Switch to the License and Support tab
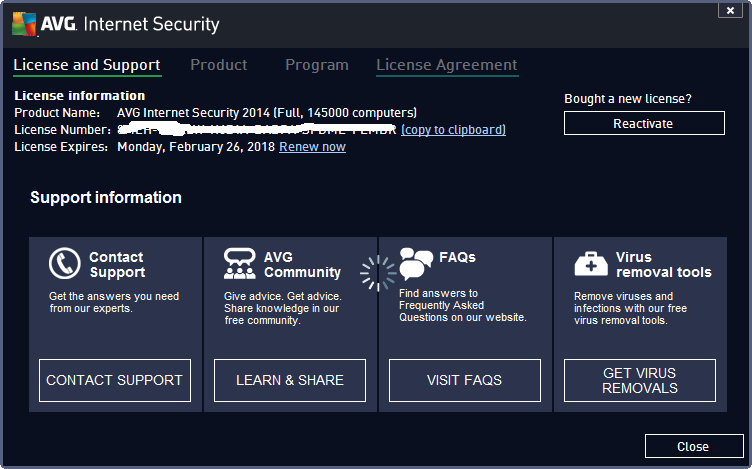The width and height of the screenshot is (752, 469). pos(87,65)
